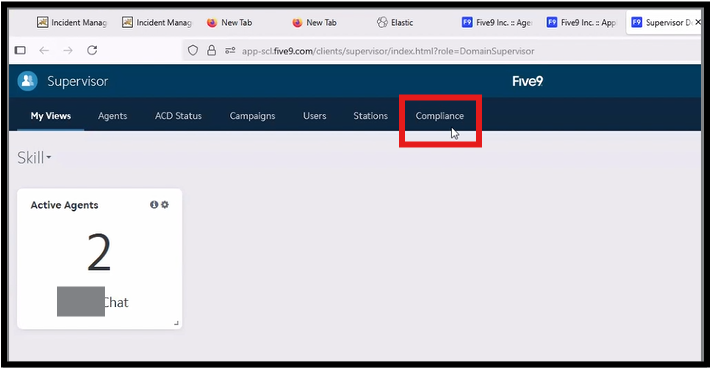Click the padlock site security icon

pyautogui.click(x=211, y=50)
